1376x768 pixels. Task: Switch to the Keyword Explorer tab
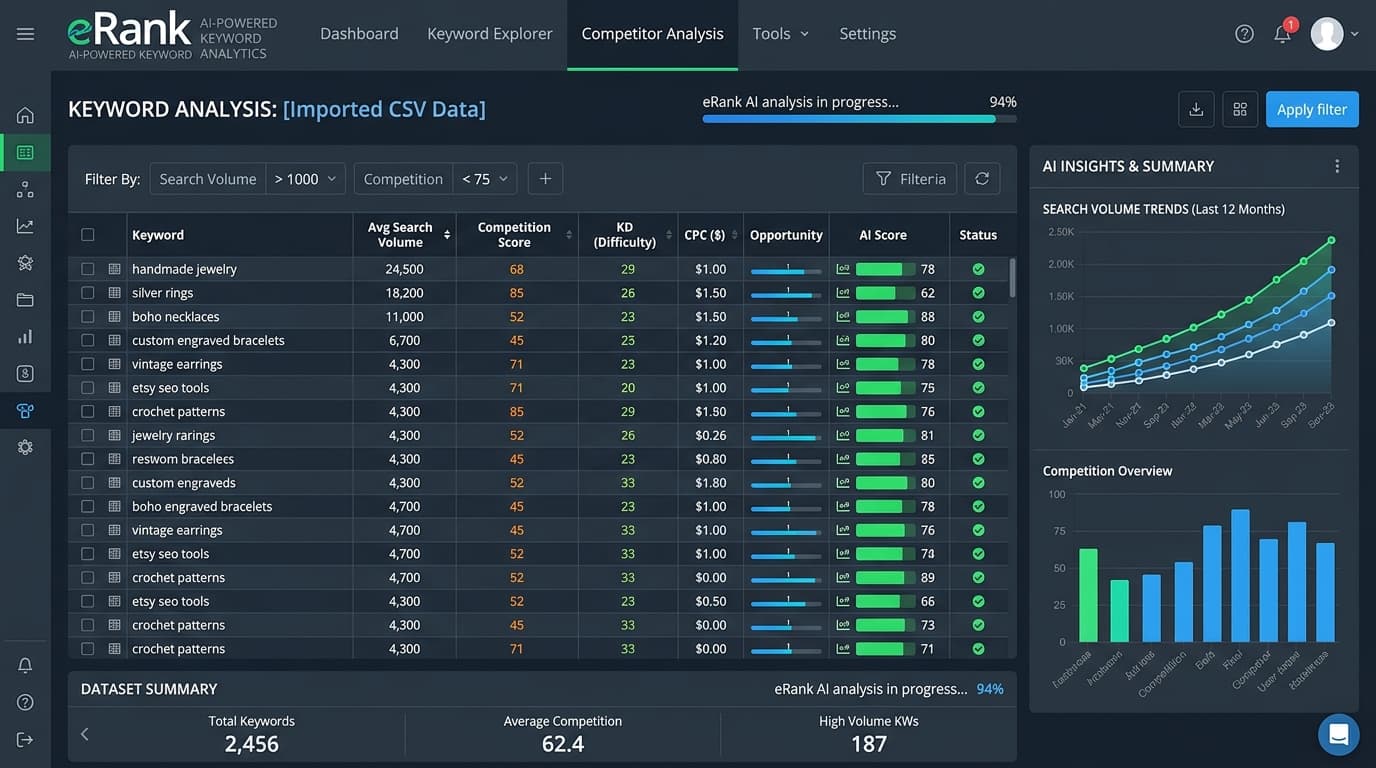(x=489, y=33)
